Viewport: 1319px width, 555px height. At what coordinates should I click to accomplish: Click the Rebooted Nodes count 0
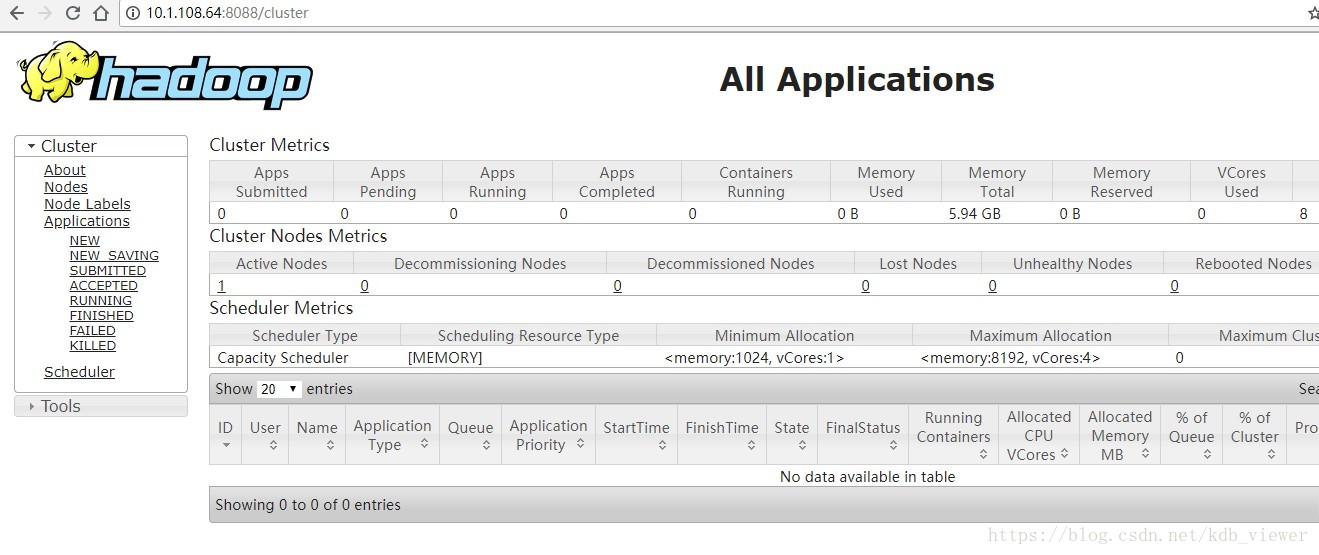pyautogui.click(x=1175, y=286)
